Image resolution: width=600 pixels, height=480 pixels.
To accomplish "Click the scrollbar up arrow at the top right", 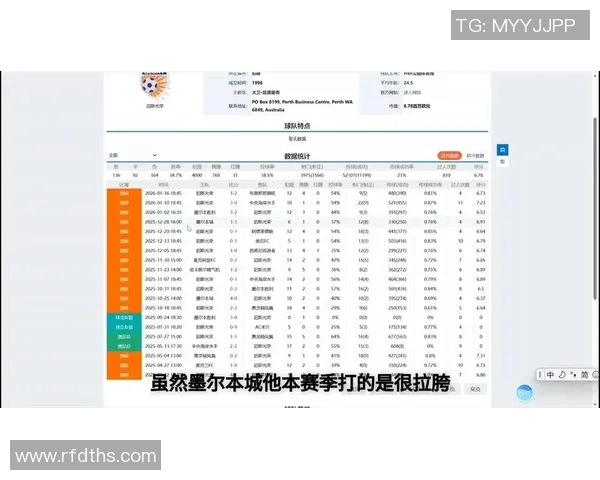I will coord(595,76).
